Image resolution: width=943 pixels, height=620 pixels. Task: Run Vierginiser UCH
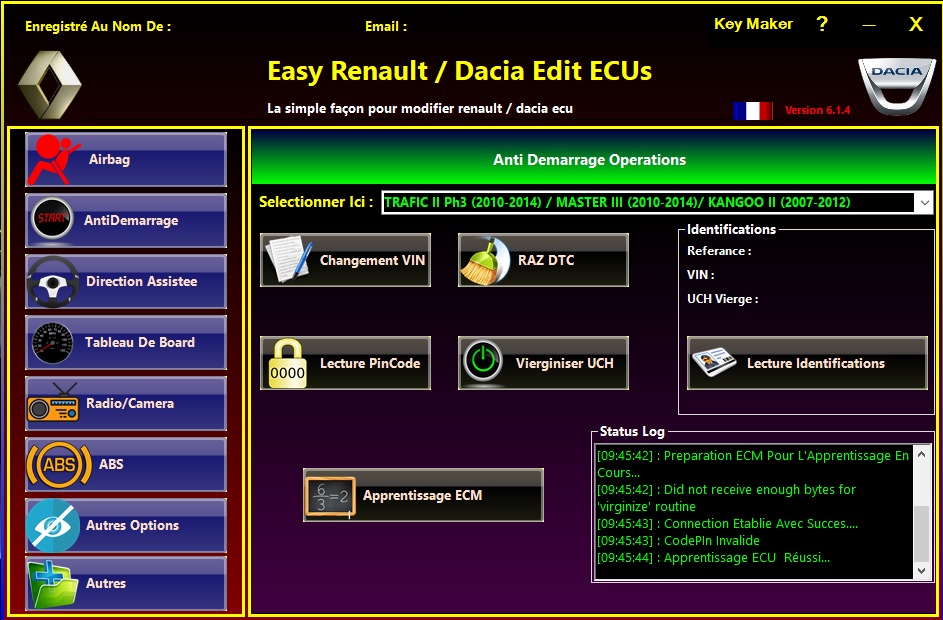[543, 363]
